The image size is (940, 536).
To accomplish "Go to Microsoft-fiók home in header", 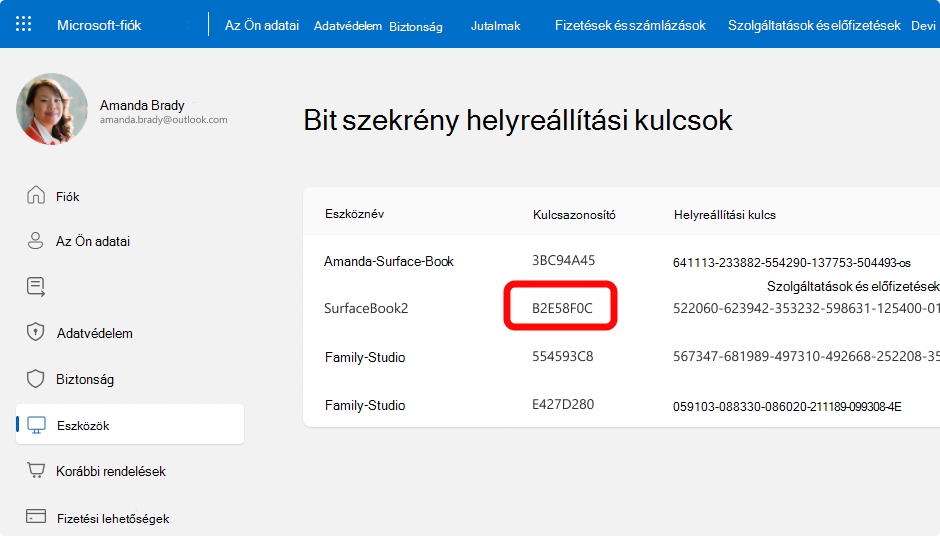I will [x=99, y=25].
